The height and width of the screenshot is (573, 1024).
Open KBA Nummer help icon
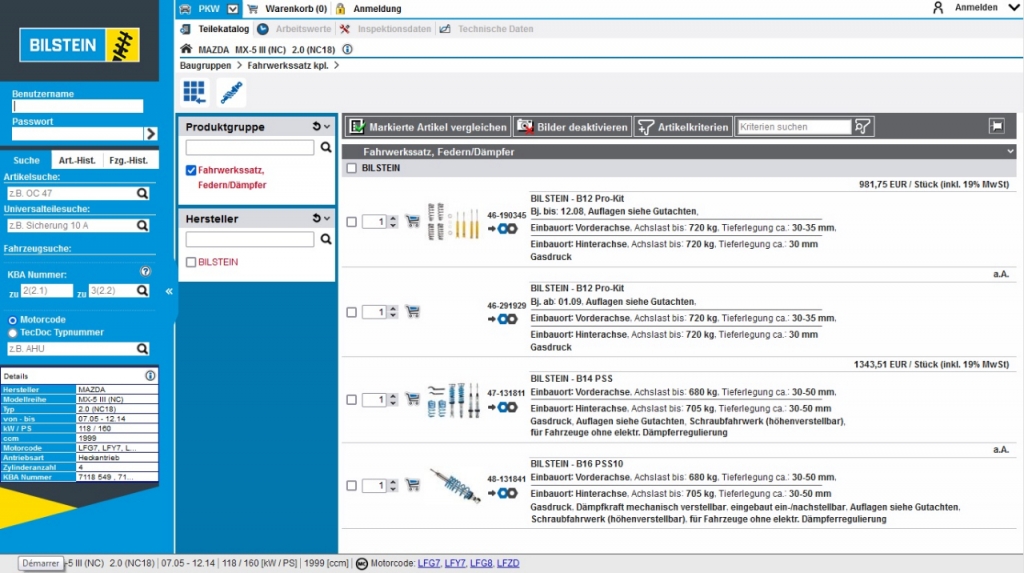coord(146,271)
